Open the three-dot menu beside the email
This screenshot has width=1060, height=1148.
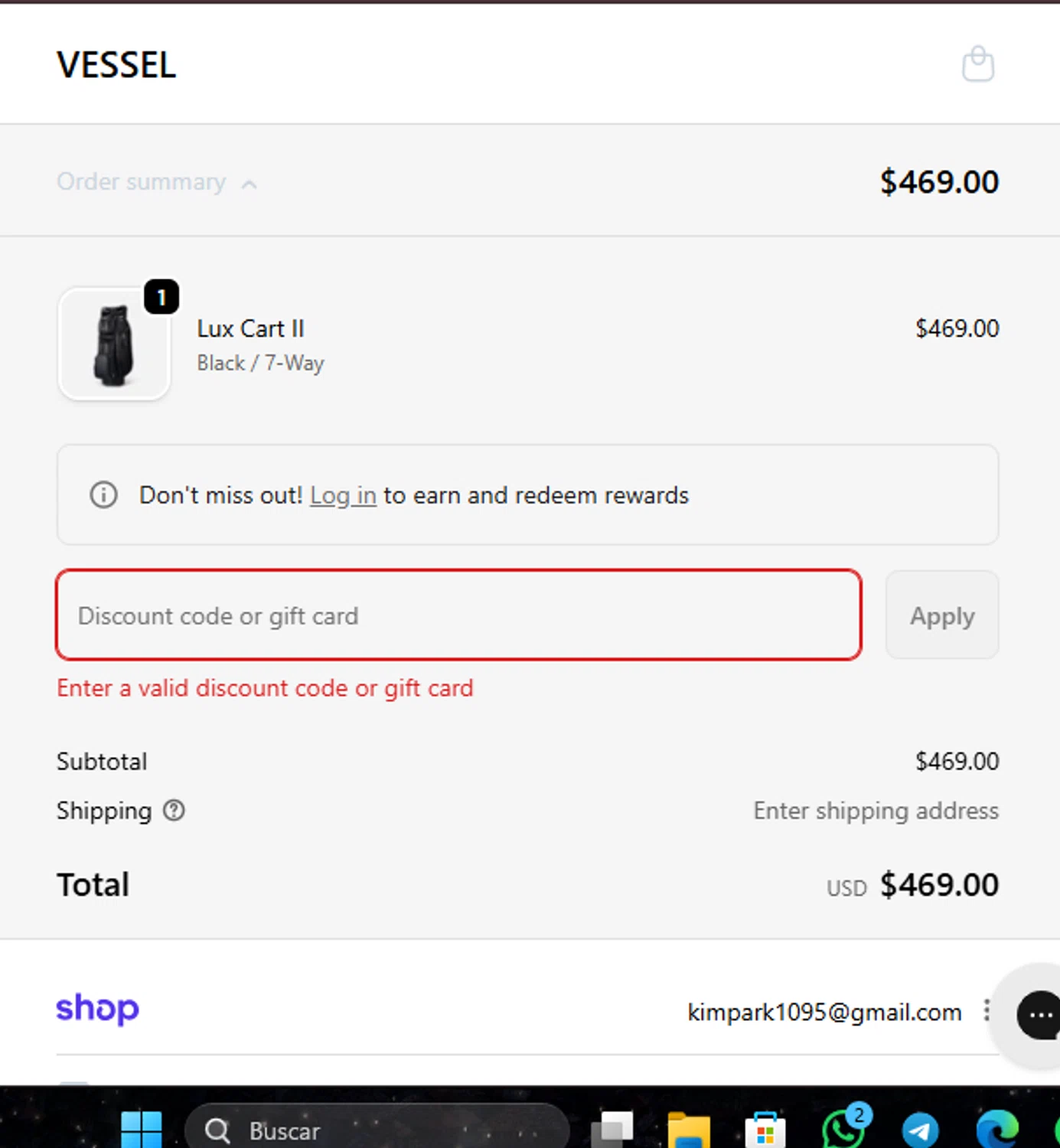(x=987, y=1011)
